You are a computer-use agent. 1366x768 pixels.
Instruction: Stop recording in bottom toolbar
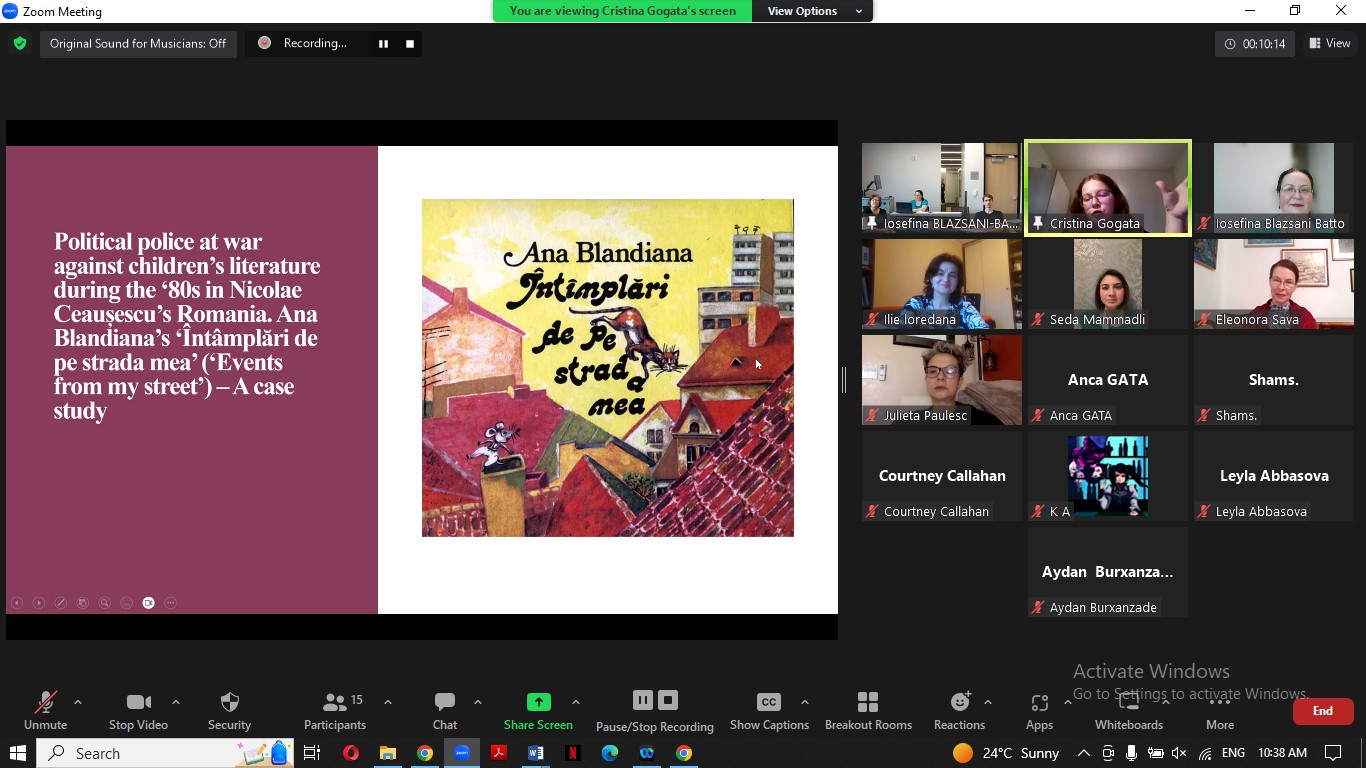(669, 700)
